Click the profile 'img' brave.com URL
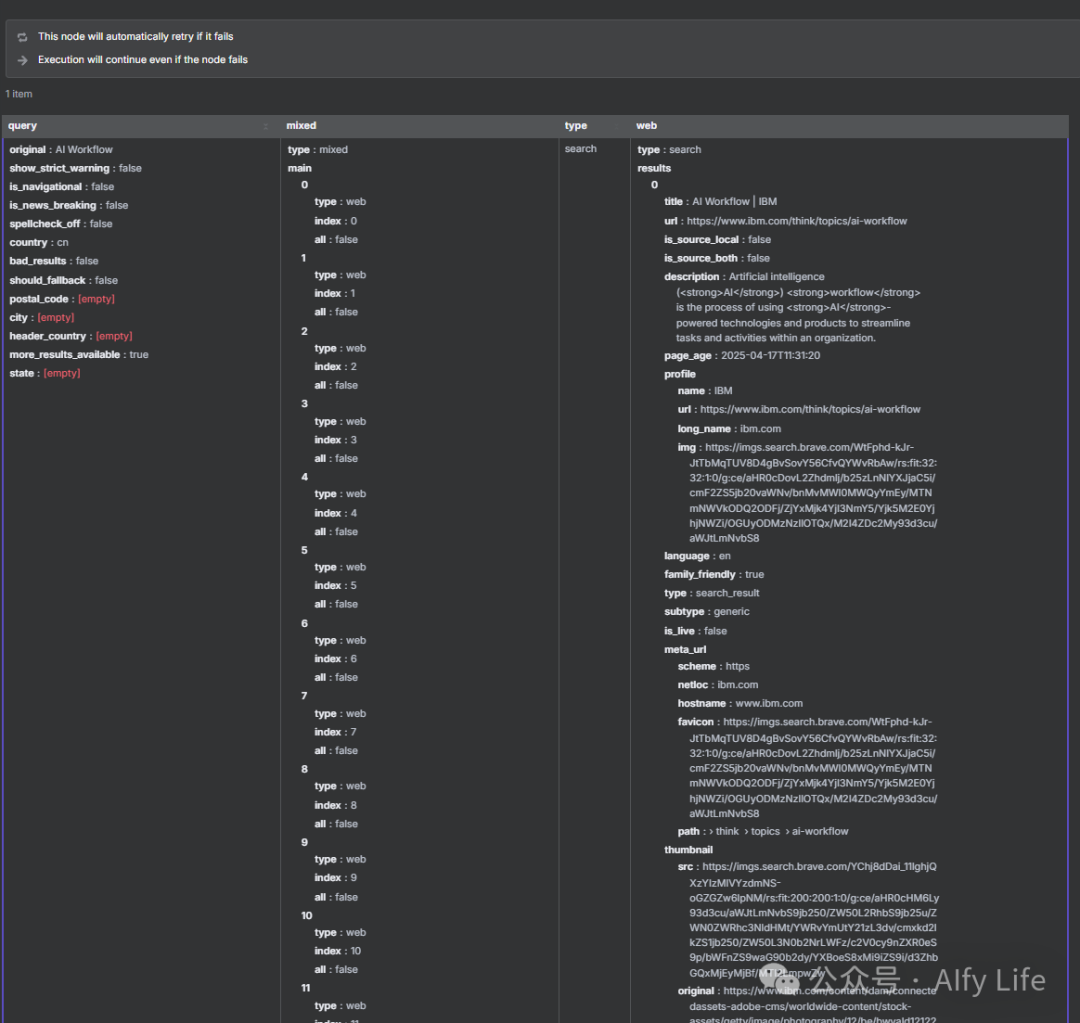This screenshot has height=1023, width=1080. [807, 493]
